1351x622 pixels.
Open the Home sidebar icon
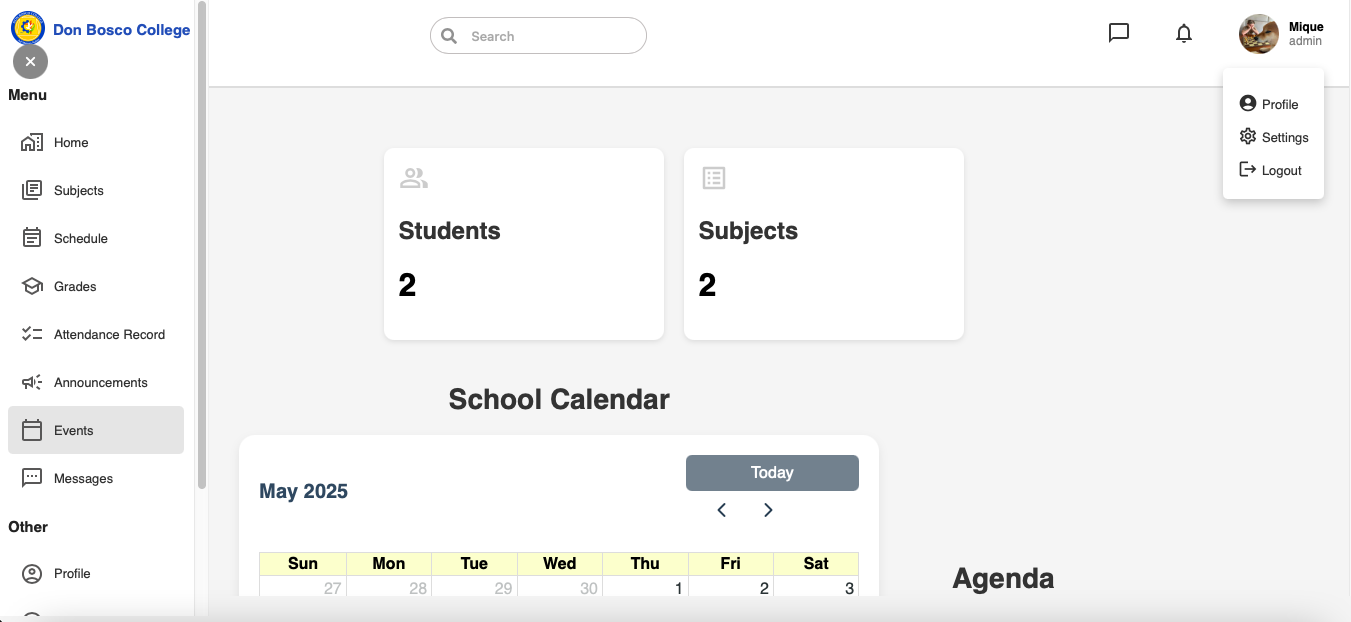click(32, 143)
